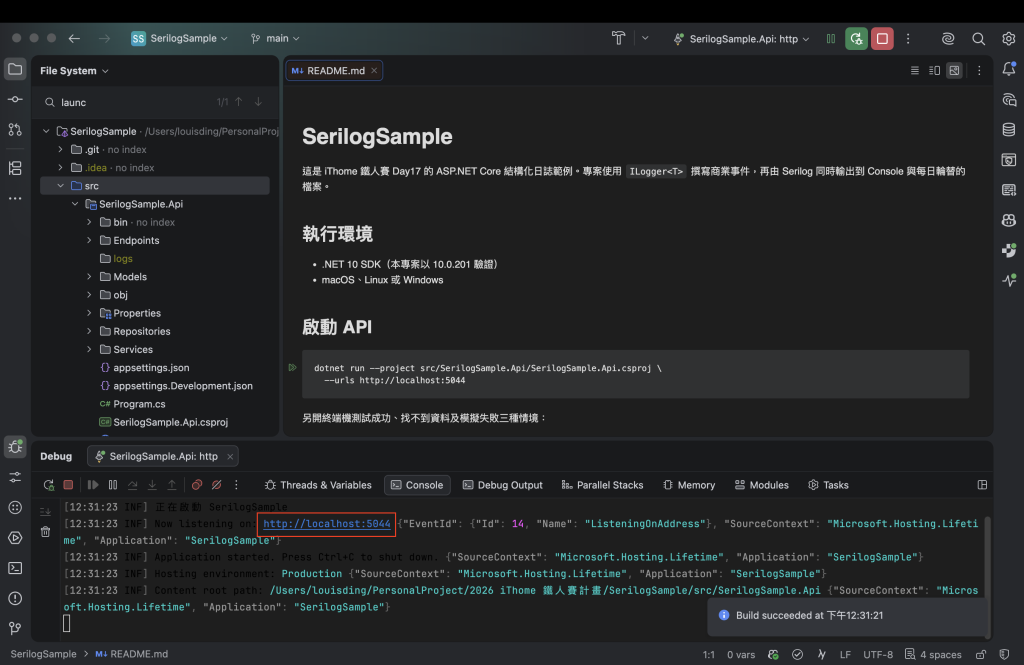Screen dimensions: 1024x665
Task: Click Resume Program in debug toolbar
Action: point(93,485)
